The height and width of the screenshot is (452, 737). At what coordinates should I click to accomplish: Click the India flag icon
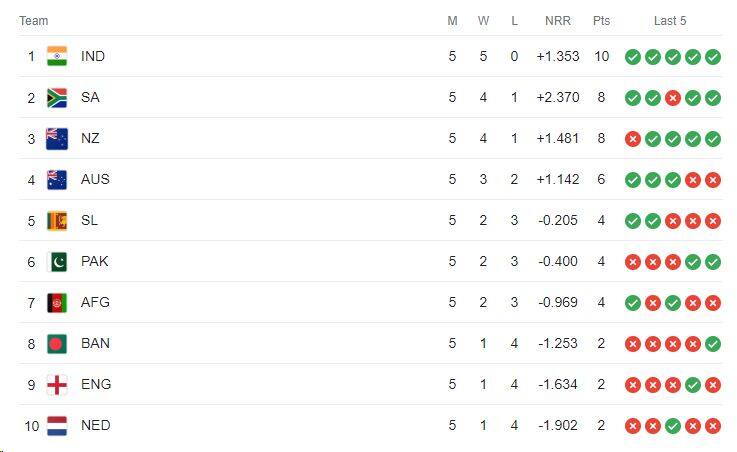tap(57, 56)
